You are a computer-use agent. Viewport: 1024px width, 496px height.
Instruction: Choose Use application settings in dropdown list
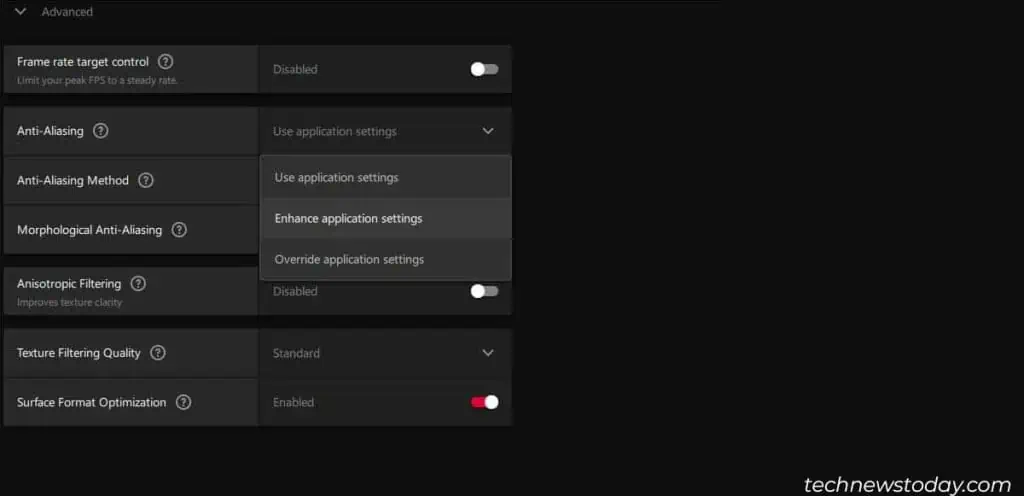(x=385, y=178)
